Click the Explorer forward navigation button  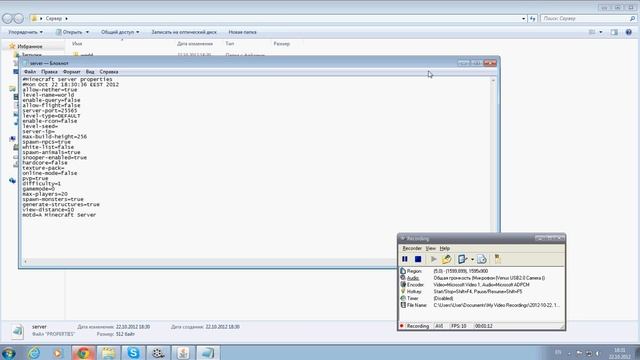(x=19, y=18)
